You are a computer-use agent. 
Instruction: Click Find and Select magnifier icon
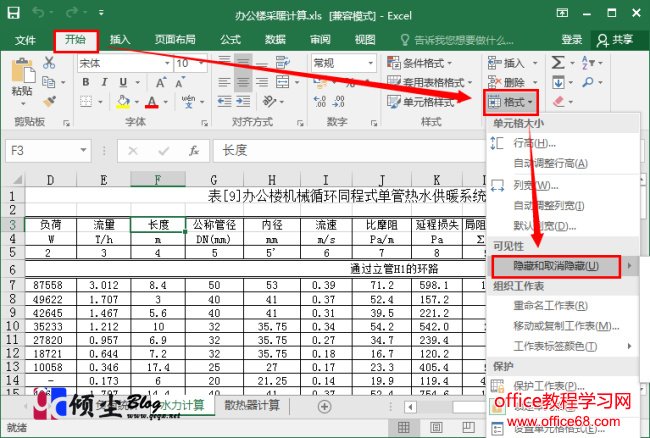tap(587, 82)
